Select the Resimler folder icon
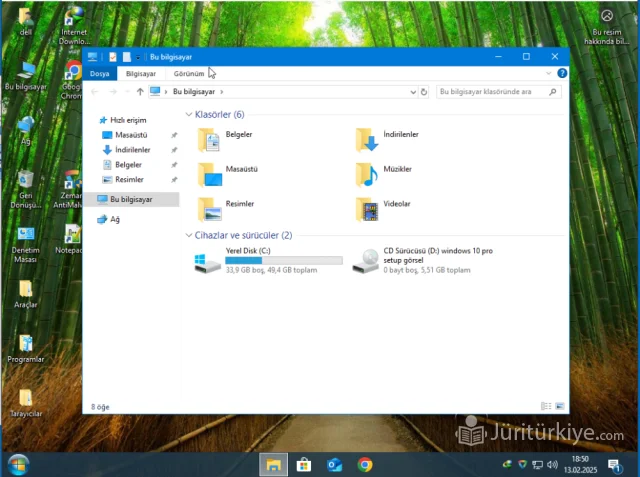This screenshot has height=477, width=640. 210,209
